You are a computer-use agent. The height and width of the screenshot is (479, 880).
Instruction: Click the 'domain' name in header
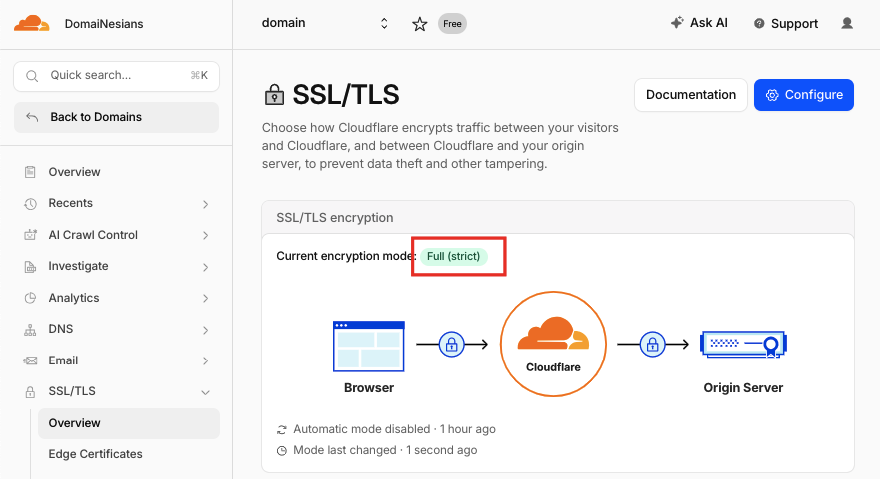click(283, 23)
